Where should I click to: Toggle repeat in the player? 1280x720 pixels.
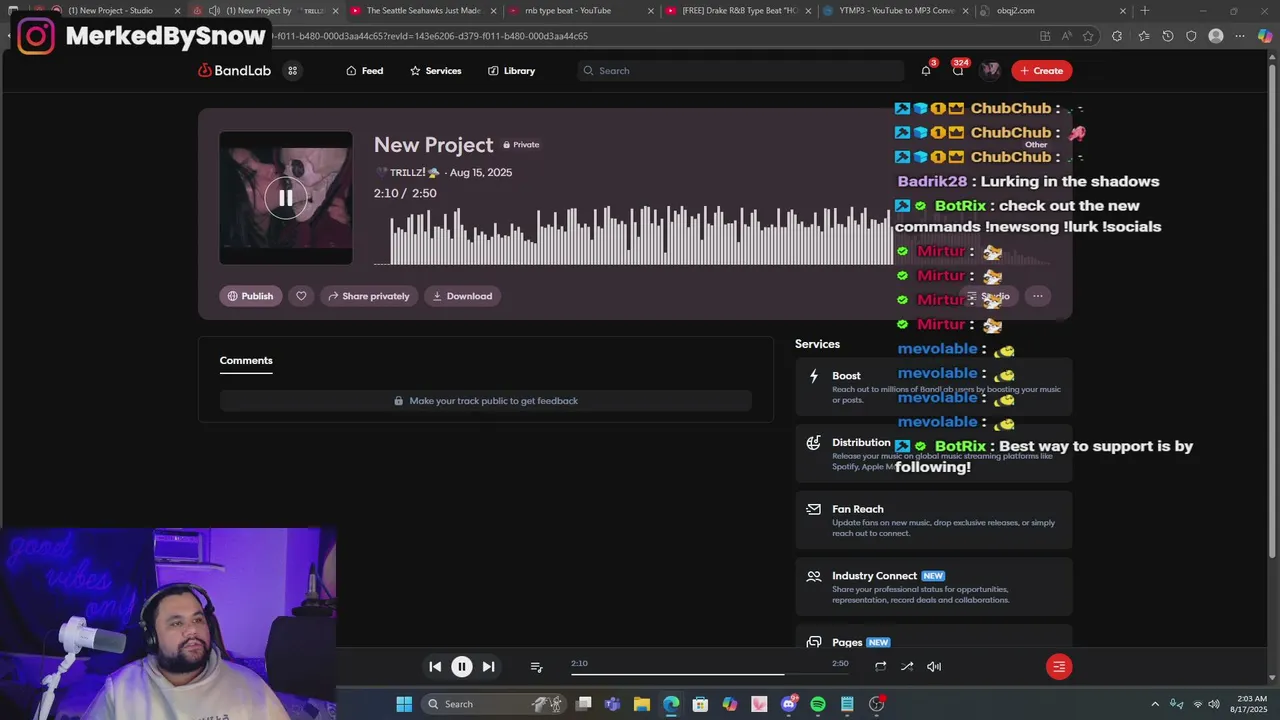(x=880, y=666)
